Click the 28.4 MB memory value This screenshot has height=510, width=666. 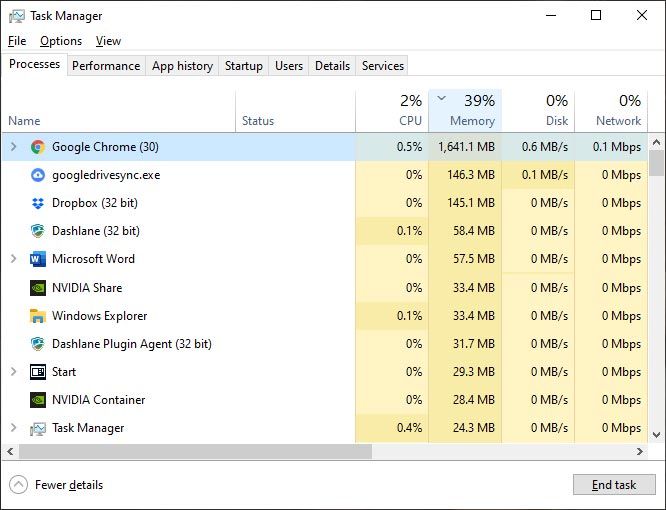pyautogui.click(x=474, y=400)
